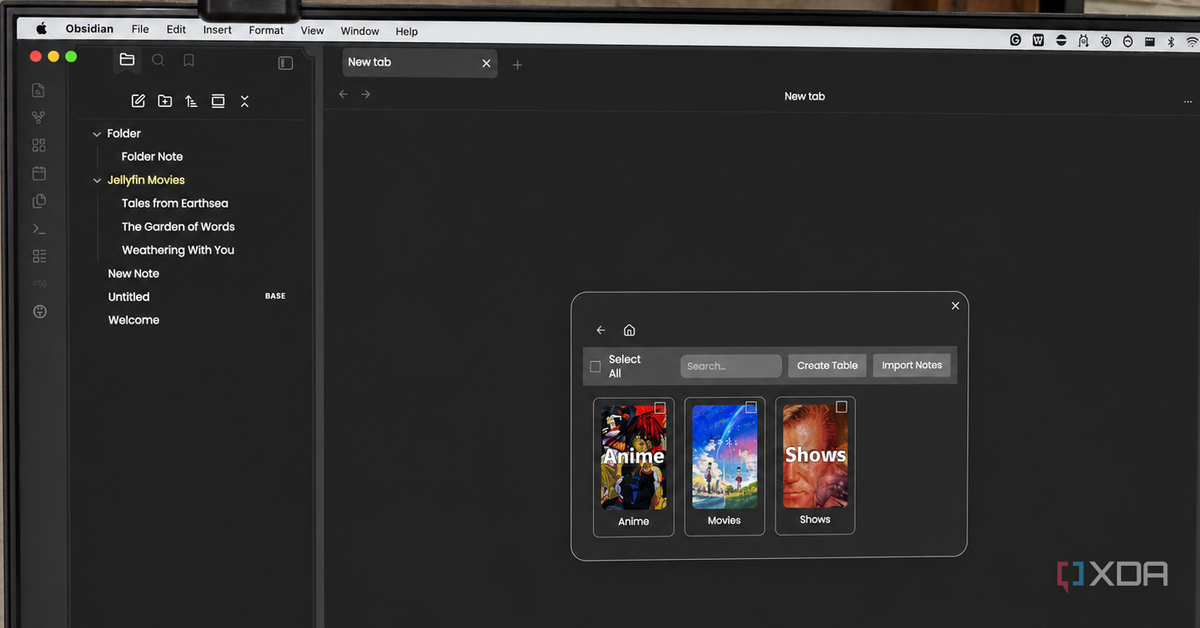
Task: Open the Apple menu
Action: click(42, 29)
